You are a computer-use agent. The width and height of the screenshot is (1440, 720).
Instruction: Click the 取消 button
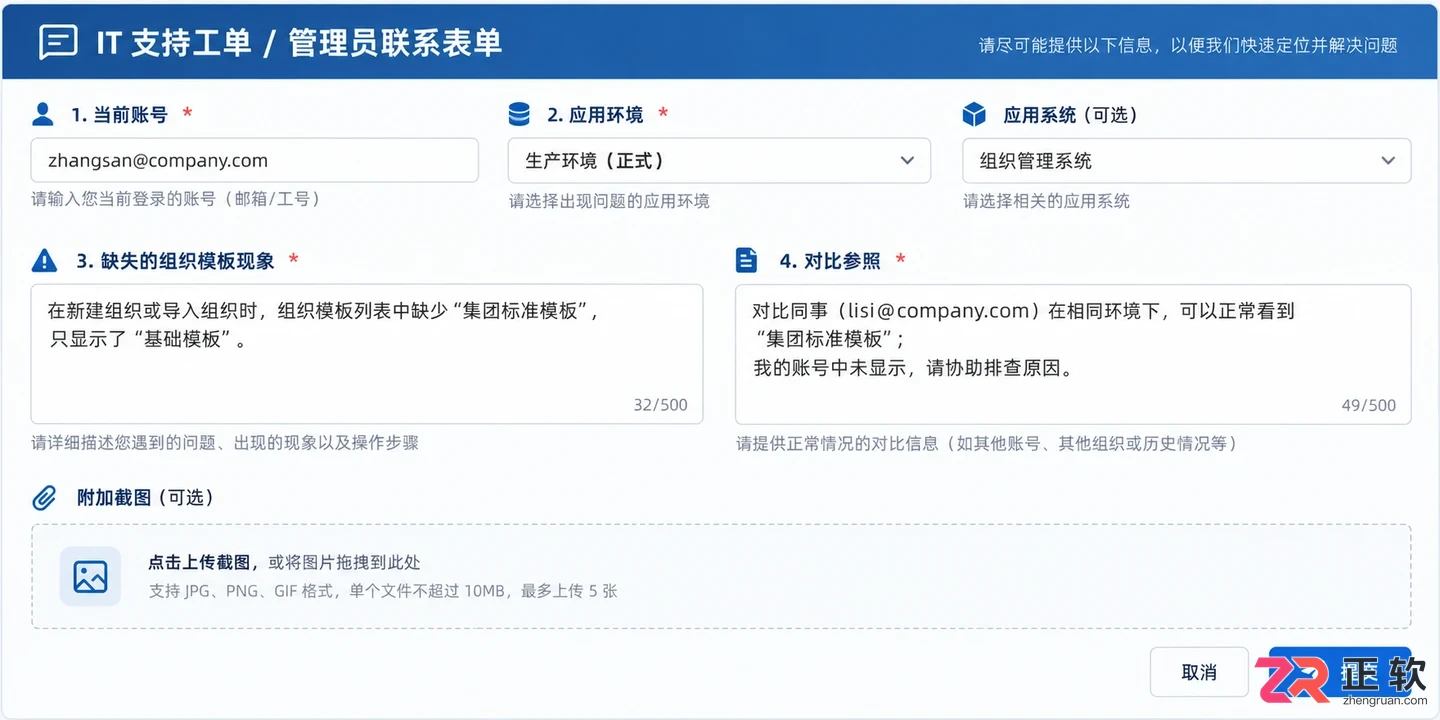[x=1199, y=672]
